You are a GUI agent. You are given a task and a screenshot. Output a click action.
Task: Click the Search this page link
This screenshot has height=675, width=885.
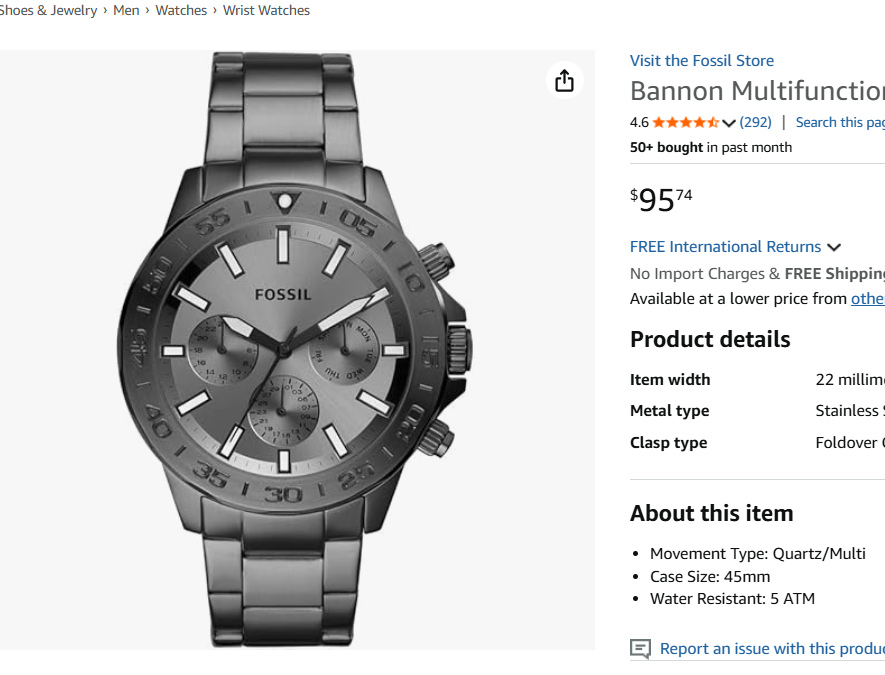[x=839, y=123]
